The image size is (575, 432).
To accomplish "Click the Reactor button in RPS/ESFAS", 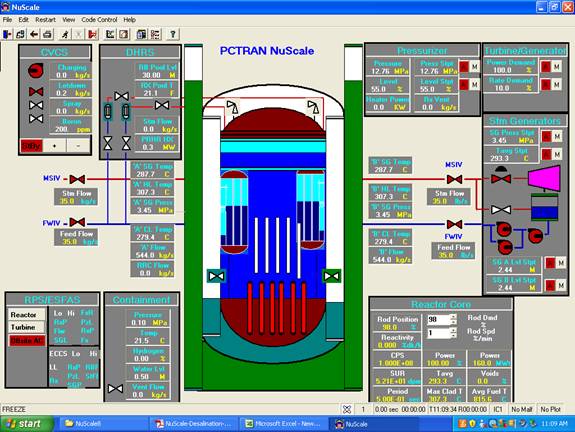I will tap(26, 315).
